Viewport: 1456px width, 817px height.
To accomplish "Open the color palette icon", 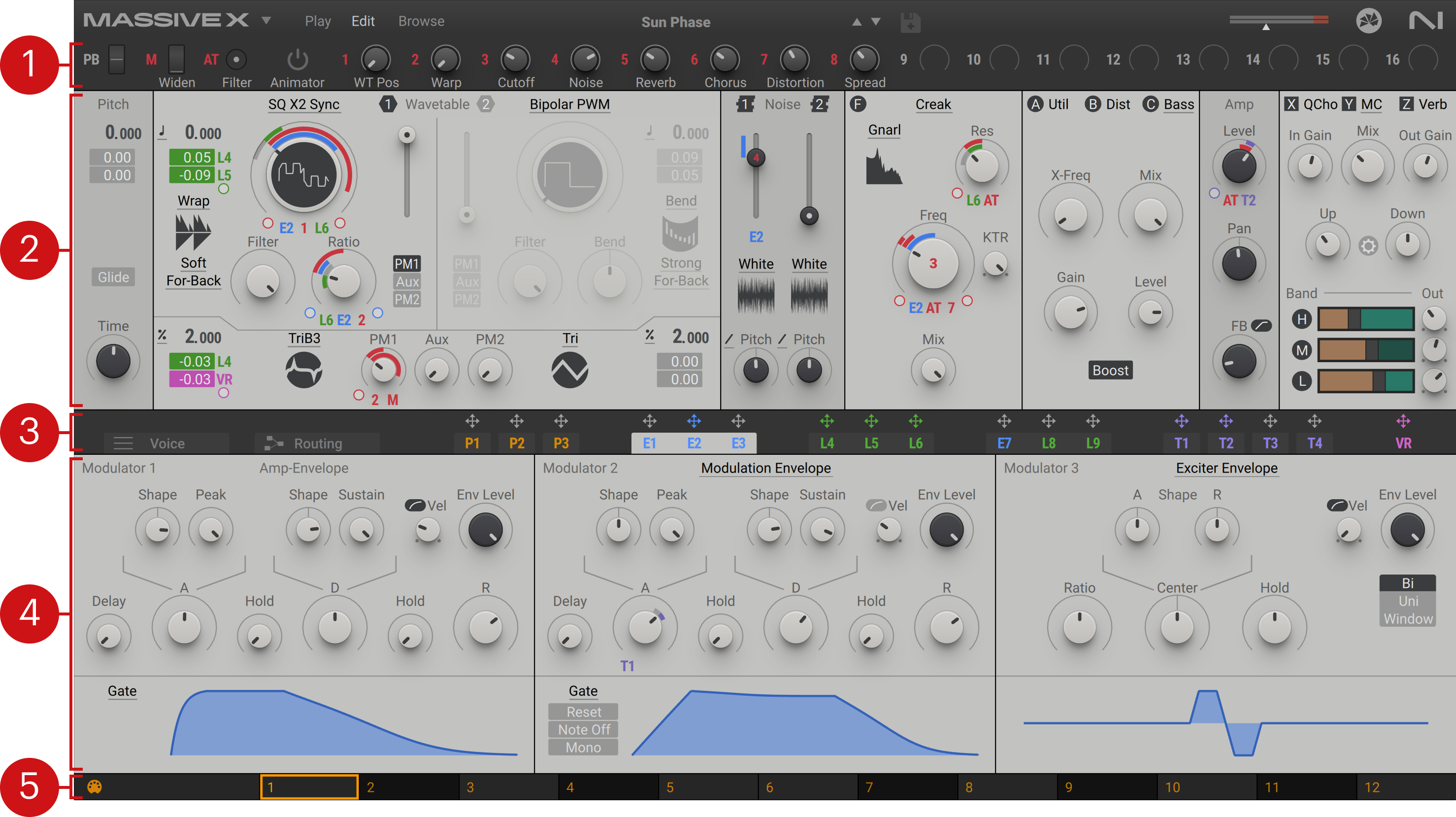I will point(95,786).
